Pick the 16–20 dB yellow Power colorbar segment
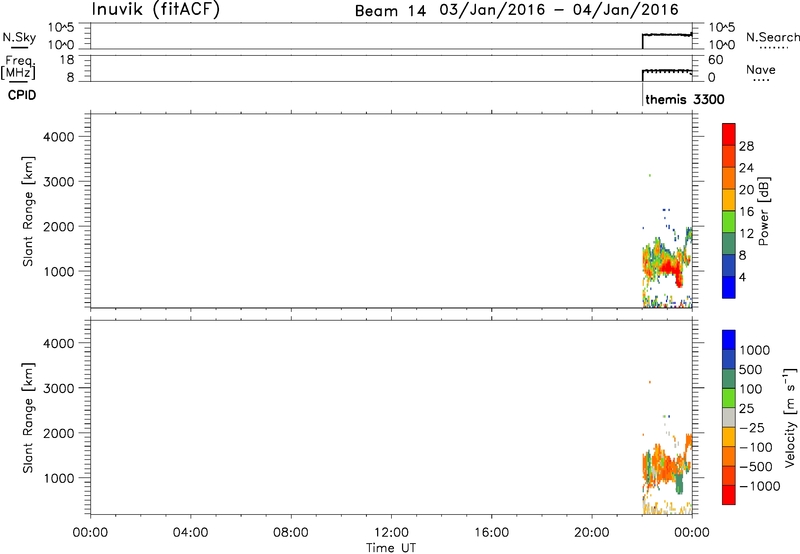The height and width of the screenshot is (554, 800). (x=729, y=200)
